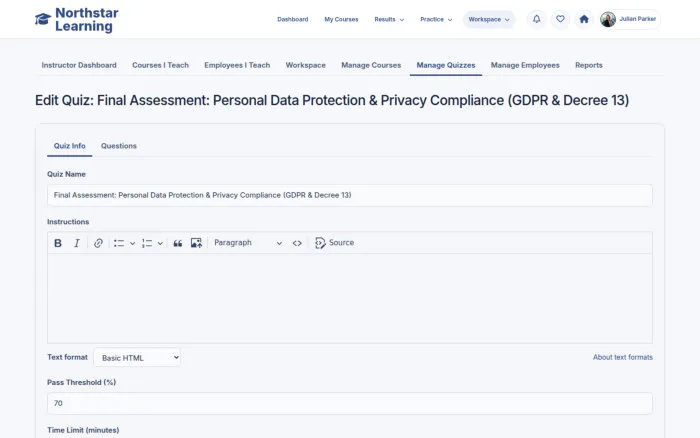The height and width of the screenshot is (438, 700).
Task: Click Julian Parker's profile avatar
Action: (x=608, y=19)
